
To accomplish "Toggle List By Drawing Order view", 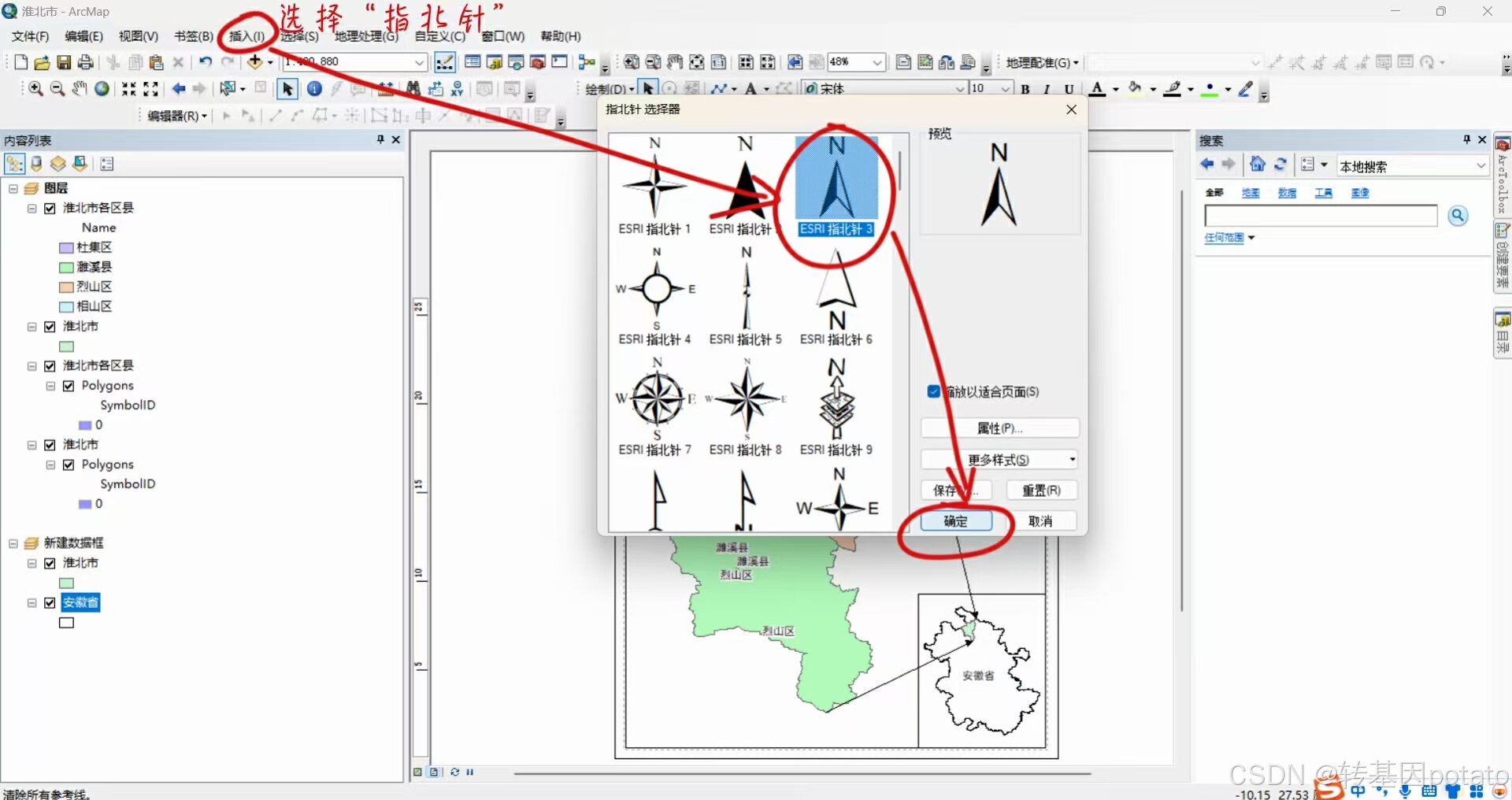I will (14, 164).
